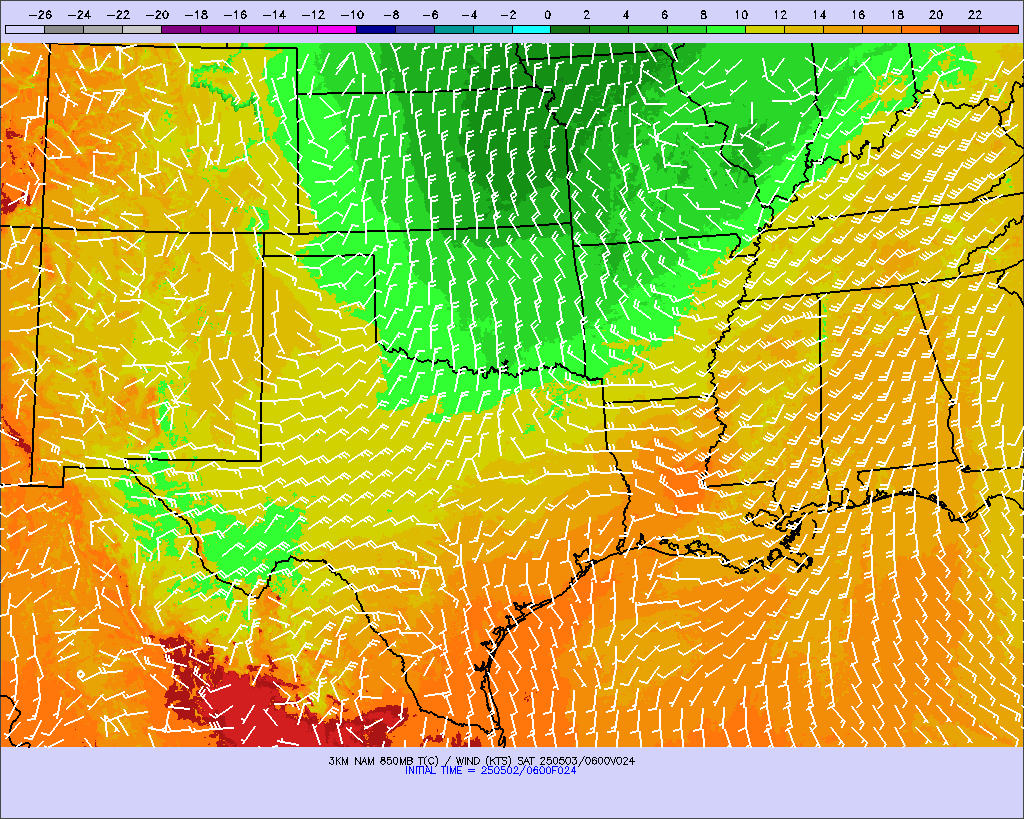Screen dimensions: 1024x819
Task: Click the positive '16' color scale label
Action: click(858, 15)
